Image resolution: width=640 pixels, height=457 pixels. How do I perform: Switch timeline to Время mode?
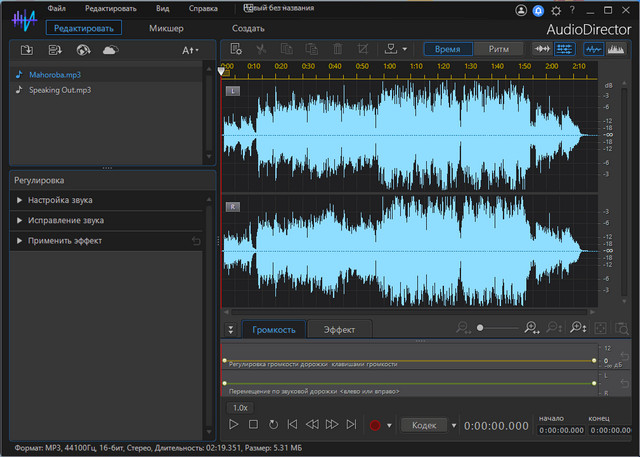(x=448, y=48)
